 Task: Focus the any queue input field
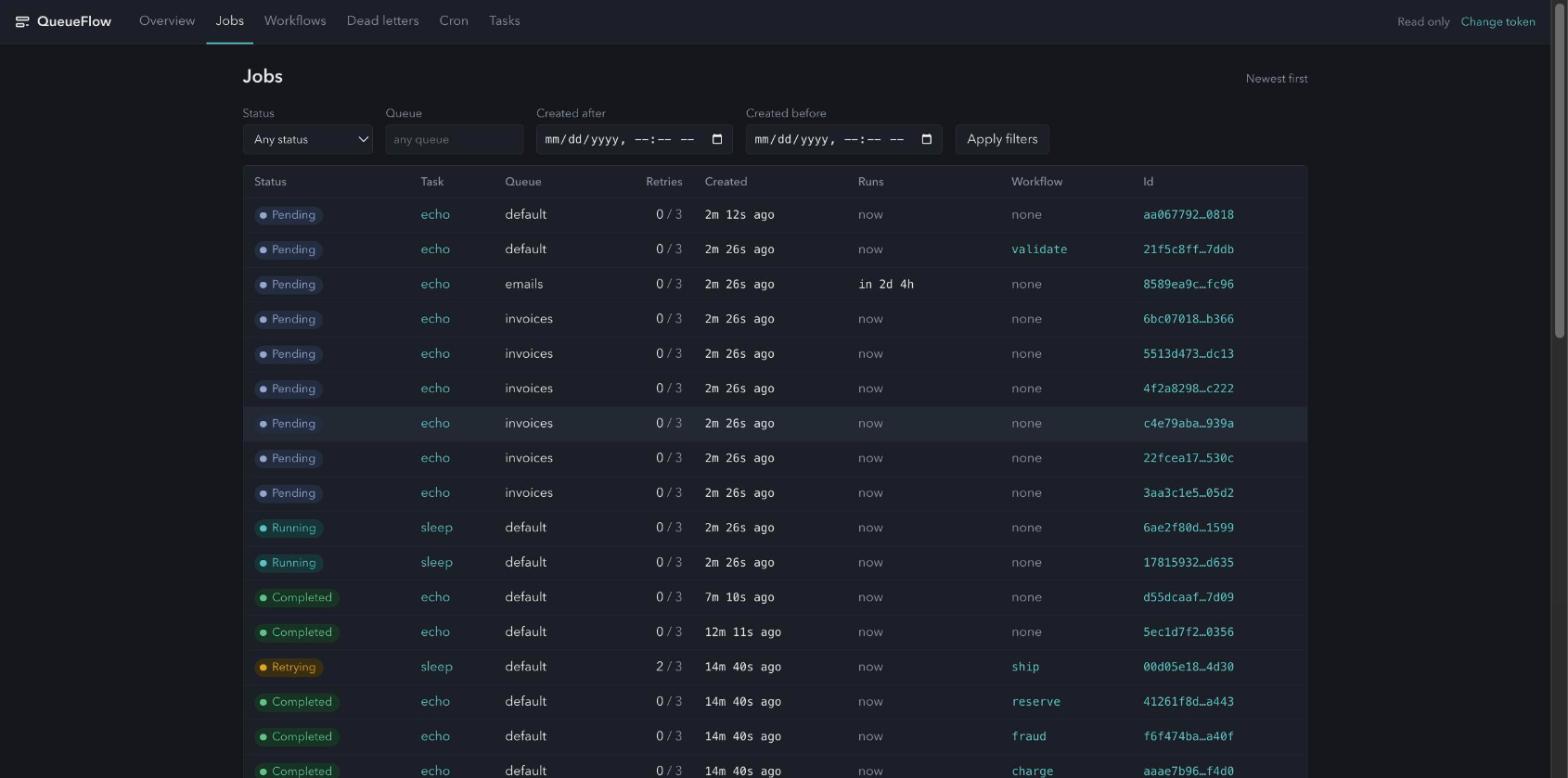click(x=454, y=139)
